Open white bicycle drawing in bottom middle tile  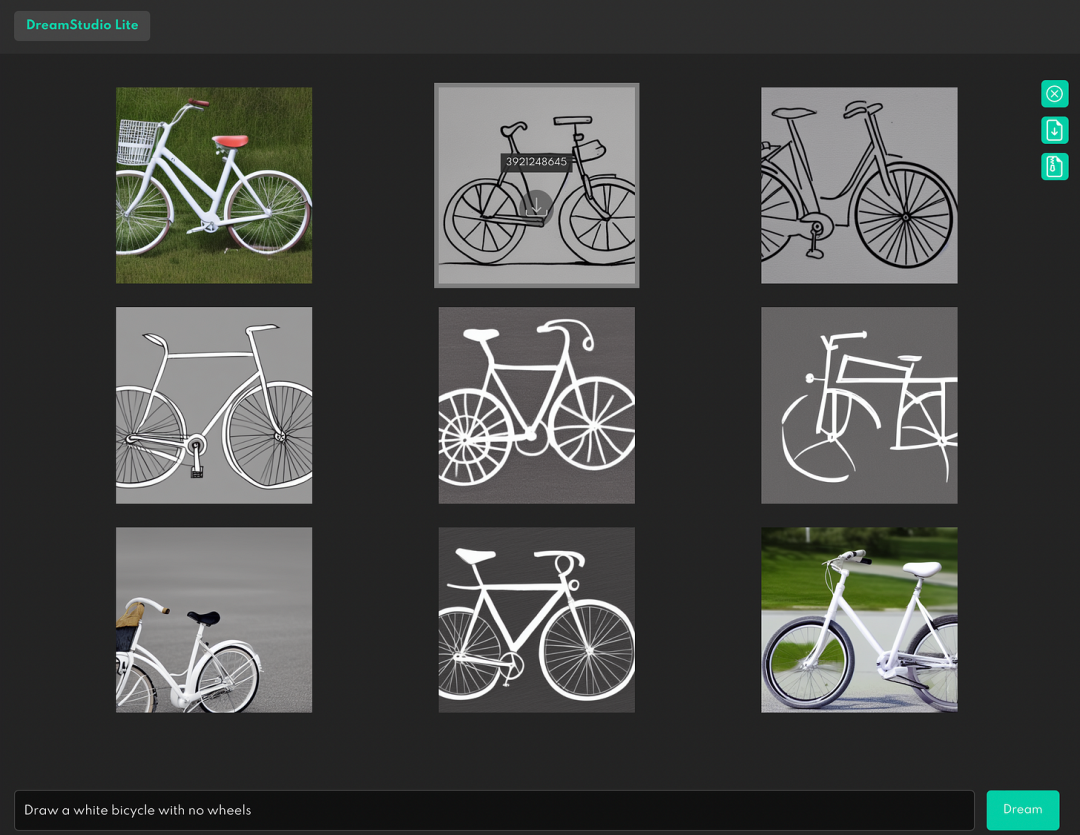click(x=537, y=620)
